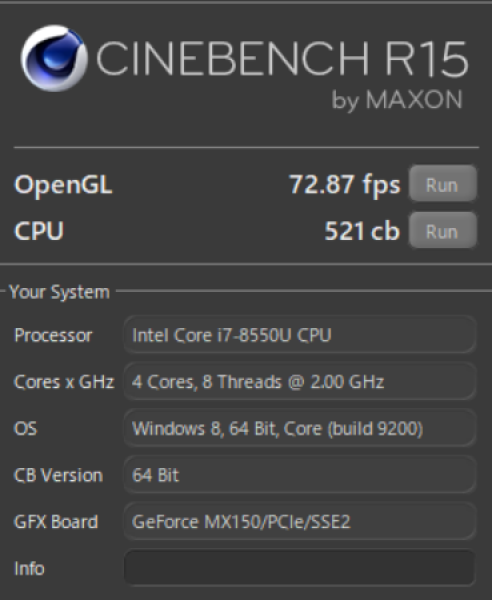Click the Your System group heading
The height and width of the screenshot is (600, 492).
[x=59, y=292]
